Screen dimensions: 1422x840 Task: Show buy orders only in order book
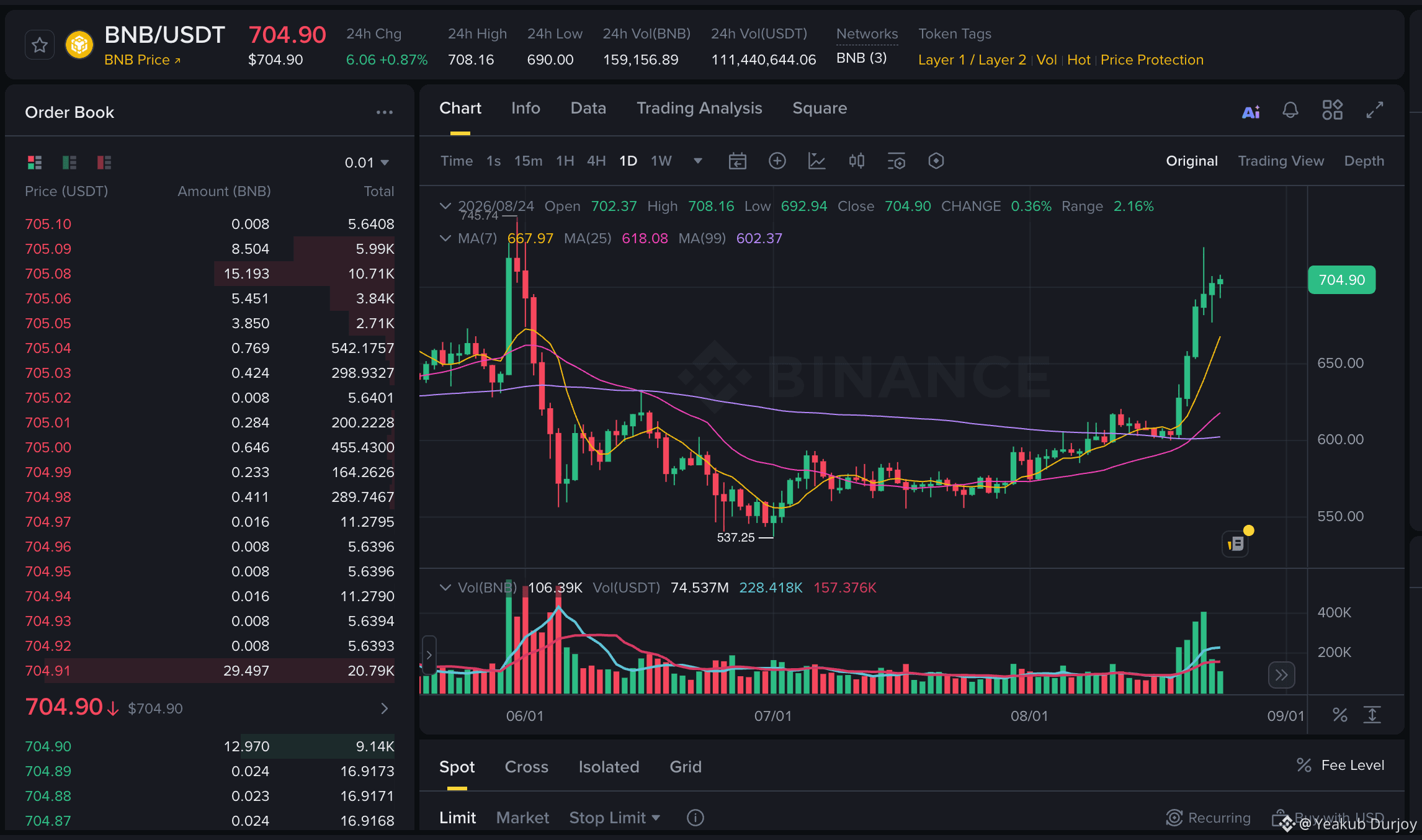tap(69, 163)
